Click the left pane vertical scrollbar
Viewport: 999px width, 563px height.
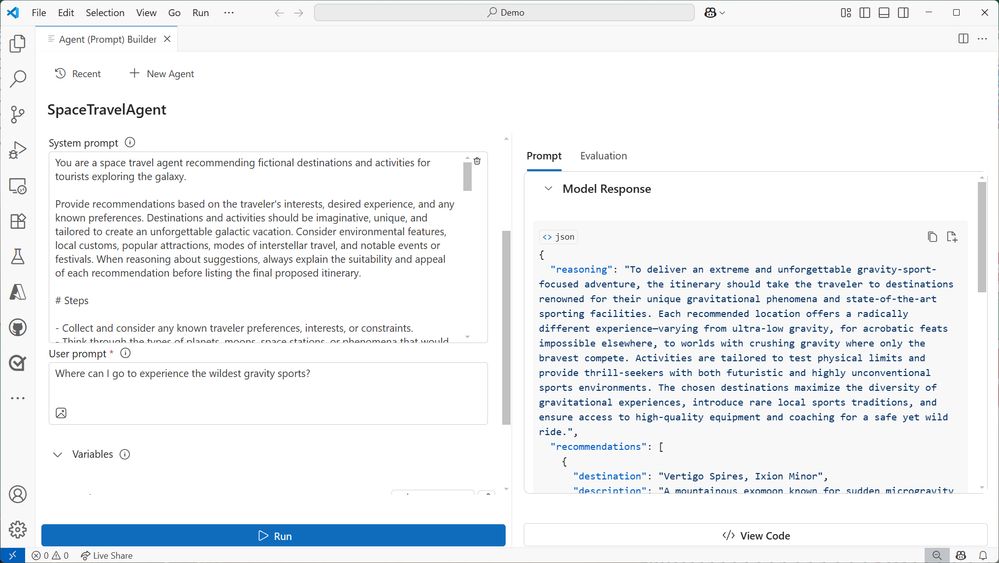507,327
